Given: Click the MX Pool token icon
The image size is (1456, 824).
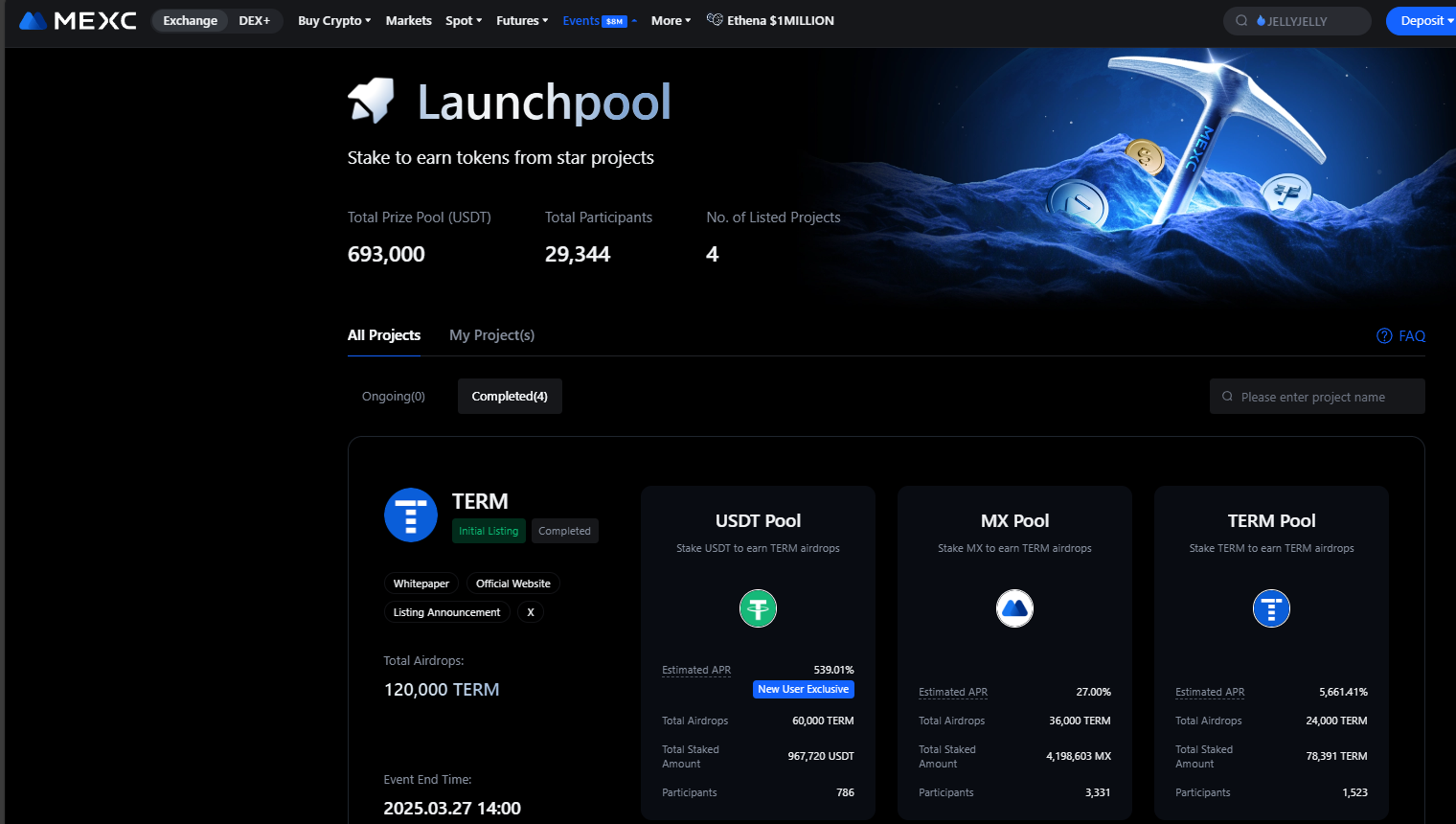Looking at the screenshot, I should [1014, 608].
